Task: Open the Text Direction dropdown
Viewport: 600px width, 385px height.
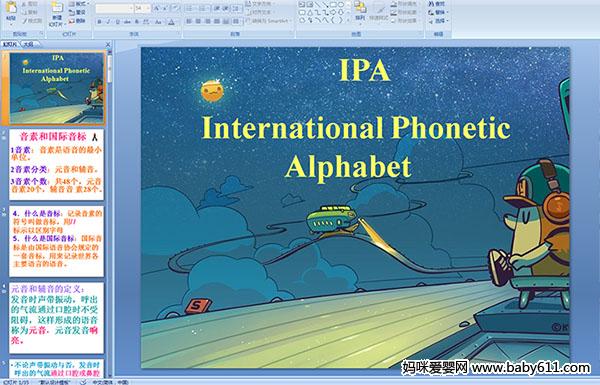Action: pyautogui.click(x=261, y=4)
